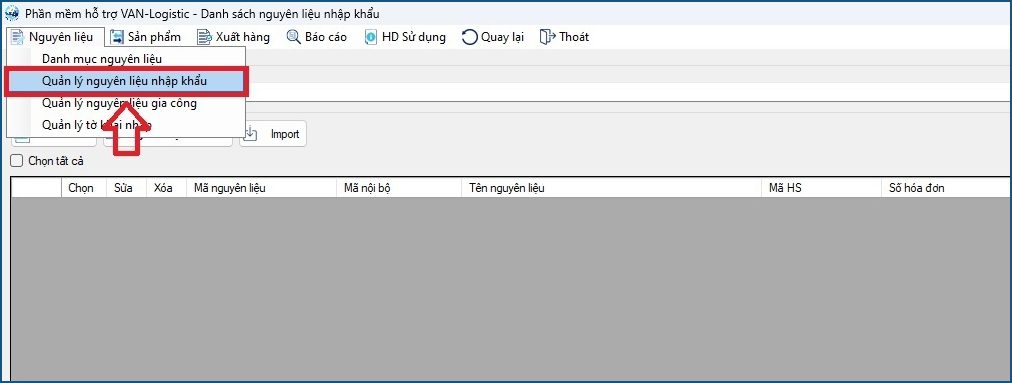
Task: Click the Chọn column header
Action: coord(84,188)
